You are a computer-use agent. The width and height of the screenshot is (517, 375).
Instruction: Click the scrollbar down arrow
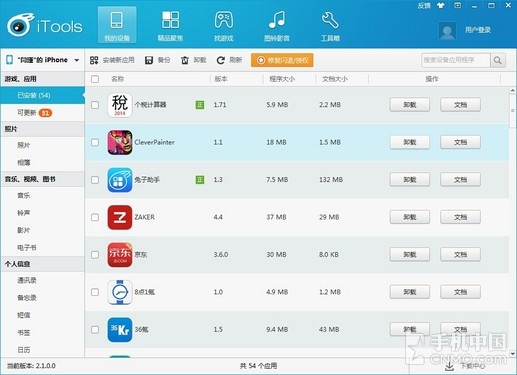coord(513,353)
